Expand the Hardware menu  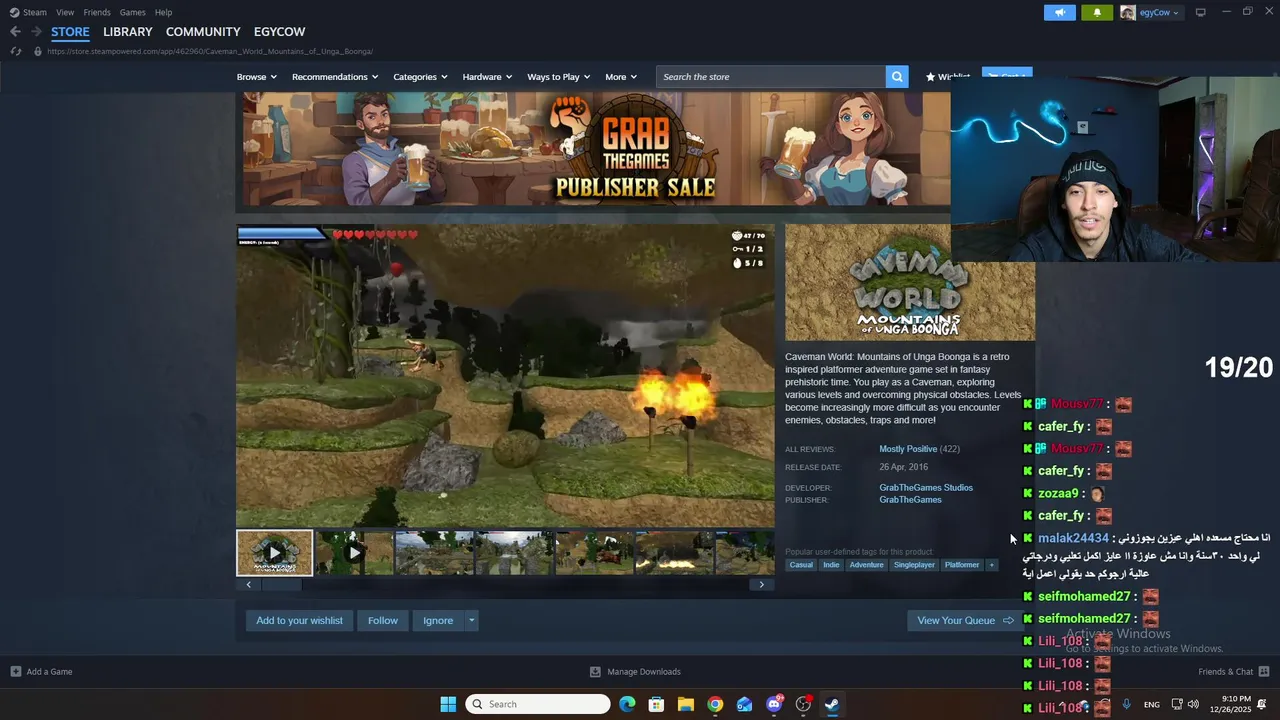point(487,77)
